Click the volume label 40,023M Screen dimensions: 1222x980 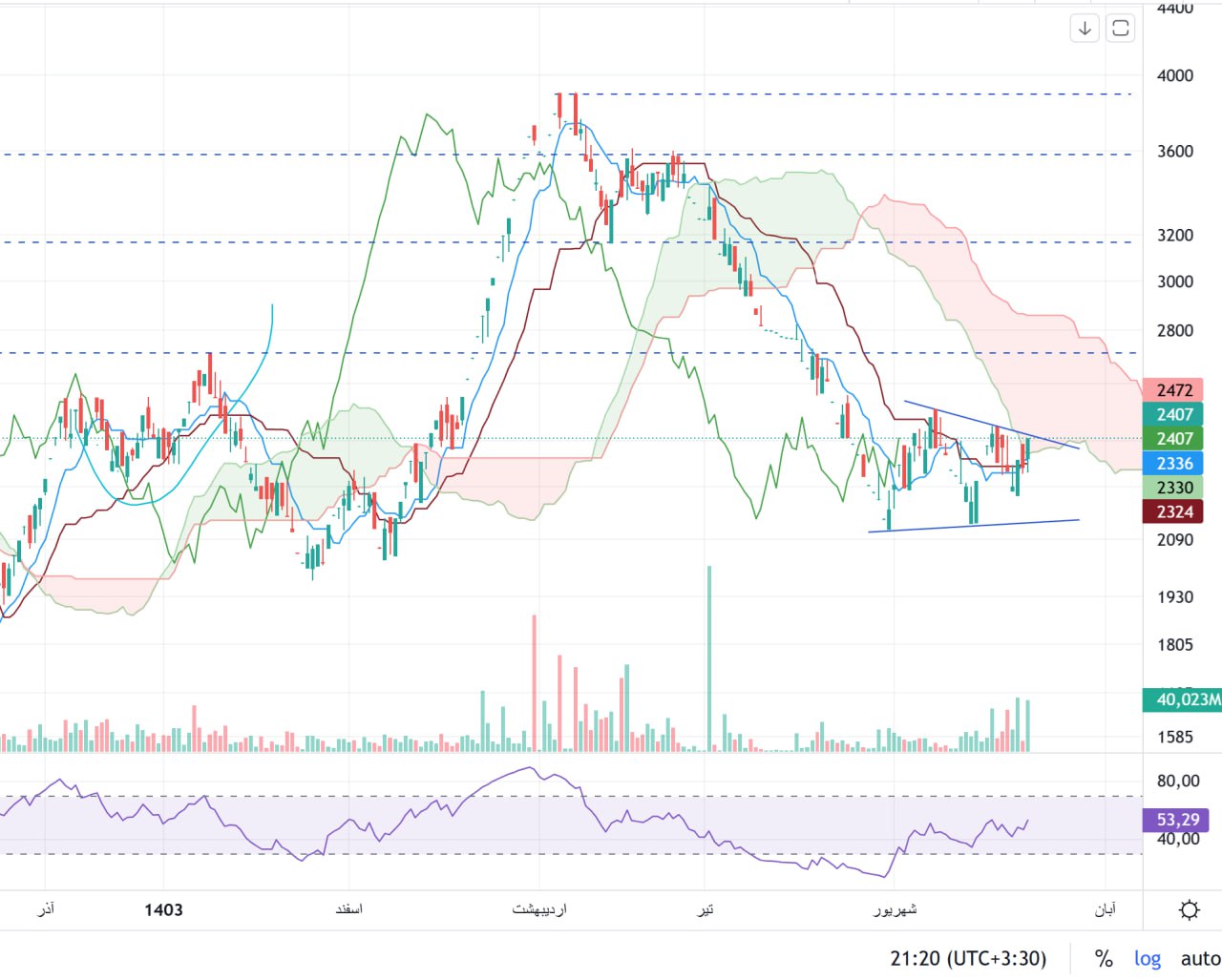pos(1184,699)
